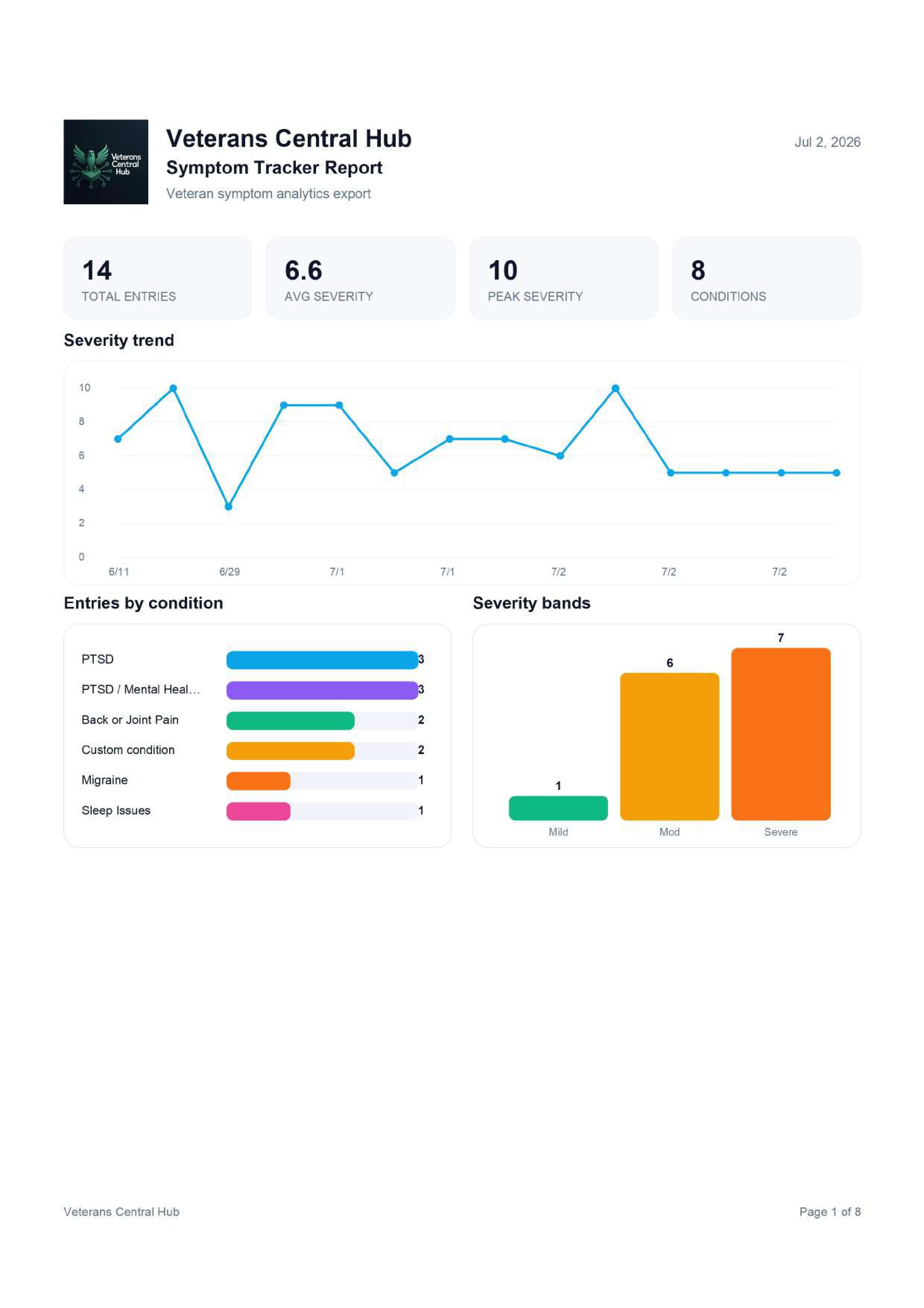
Task: Click the orange Migraine bar
Action: 259,781
